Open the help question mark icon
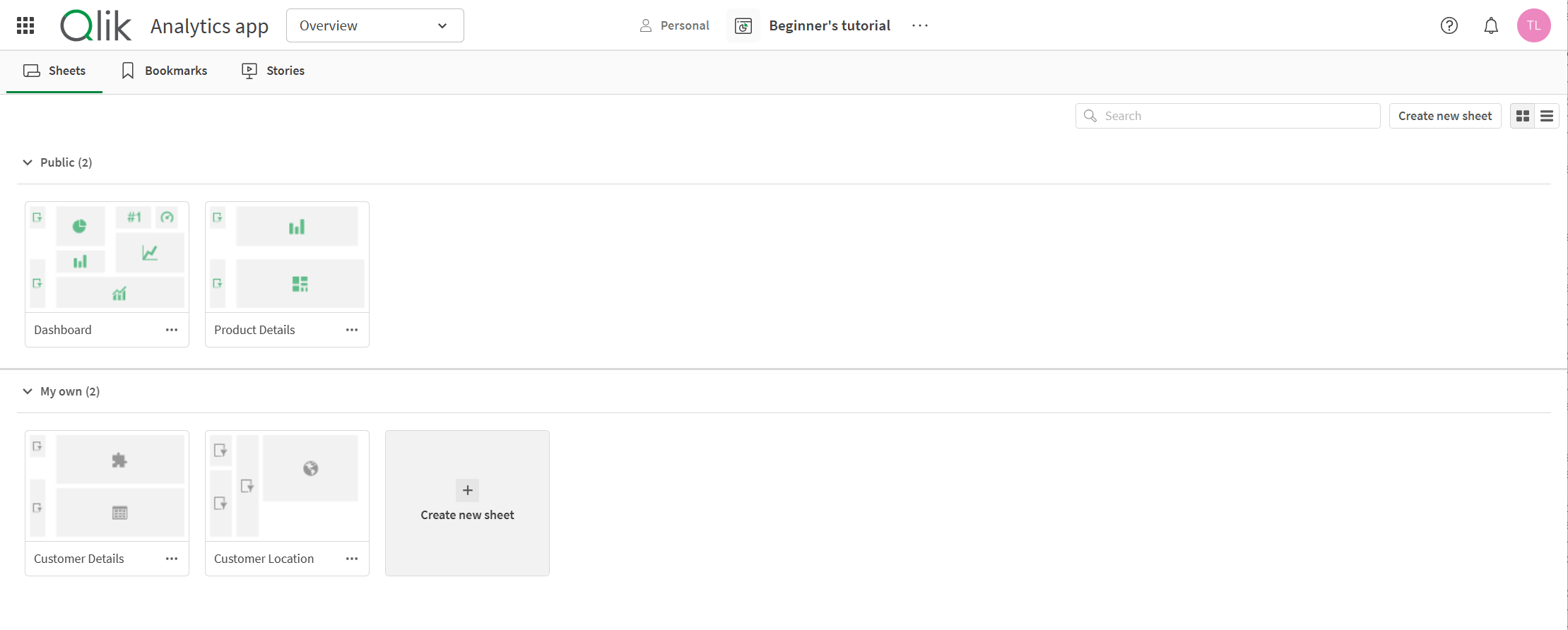1568x630 pixels. tap(1449, 25)
